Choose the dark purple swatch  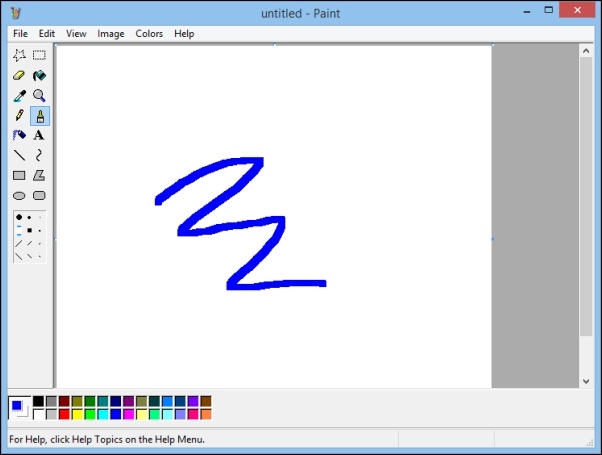tap(129, 401)
